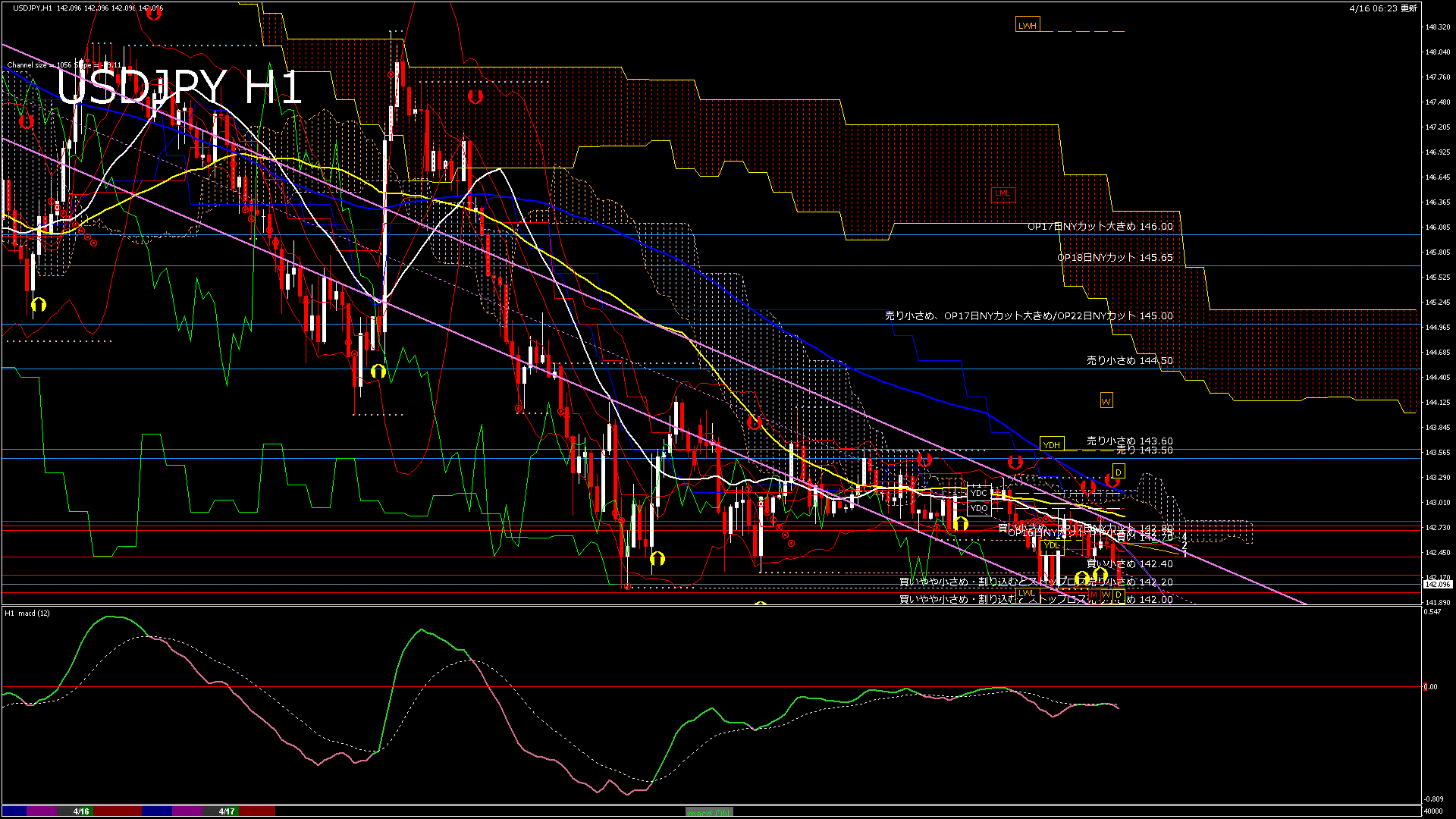Click the "買い小さめ 142.40" label

point(1130,564)
